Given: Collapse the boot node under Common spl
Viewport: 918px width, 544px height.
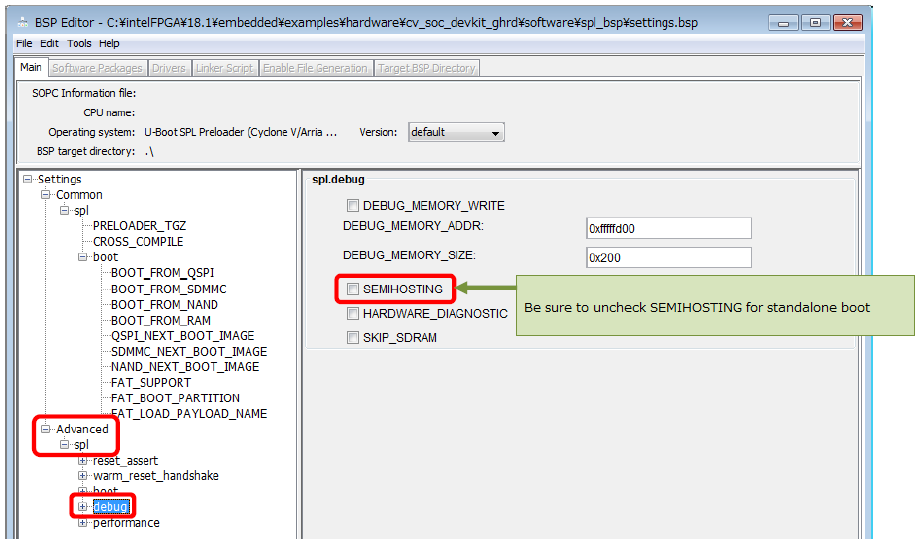Looking at the screenshot, I should 83,256.
